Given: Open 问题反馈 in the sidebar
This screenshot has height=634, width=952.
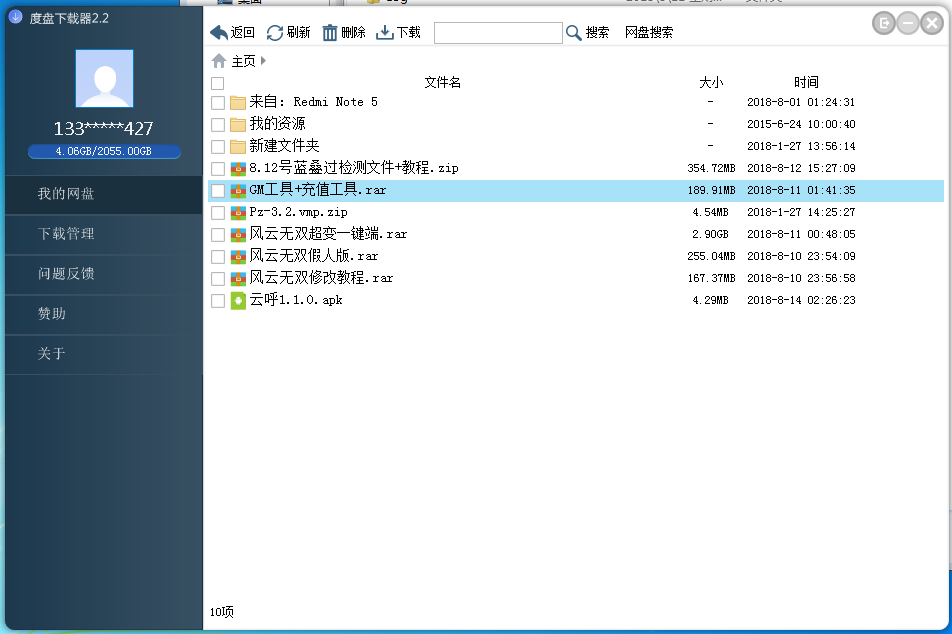Looking at the screenshot, I should pyautogui.click(x=104, y=274).
